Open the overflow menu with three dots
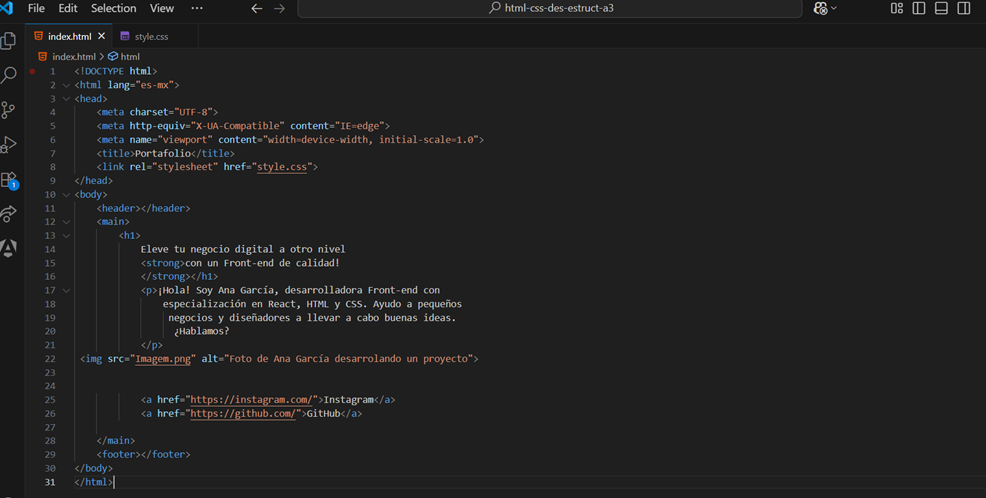The width and height of the screenshot is (986, 498). pos(197,8)
